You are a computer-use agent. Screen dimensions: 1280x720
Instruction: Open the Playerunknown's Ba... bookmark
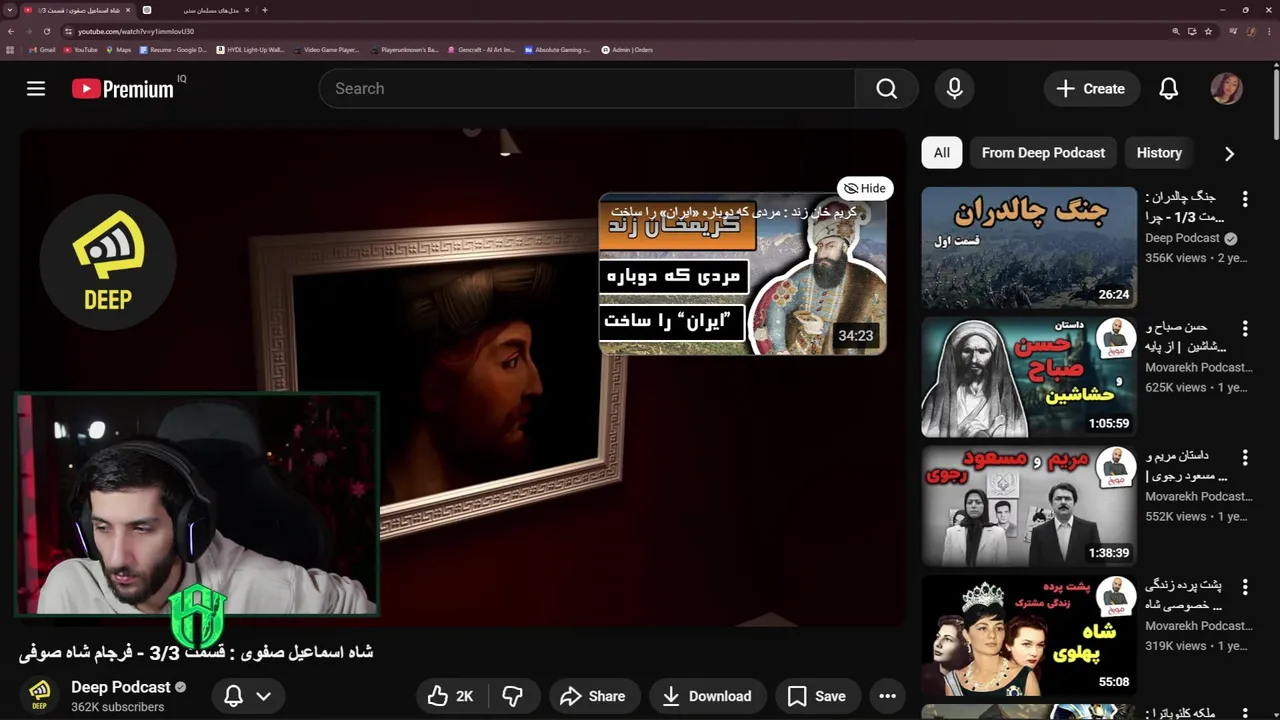(404, 49)
